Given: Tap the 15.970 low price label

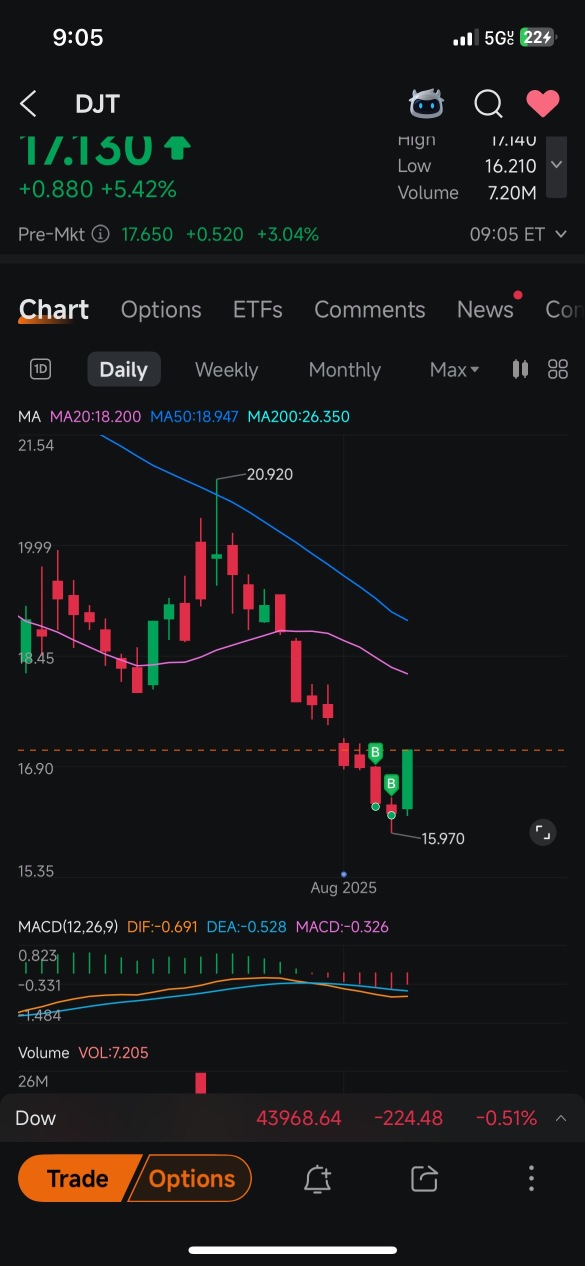Looking at the screenshot, I should (x=443, y=839).
